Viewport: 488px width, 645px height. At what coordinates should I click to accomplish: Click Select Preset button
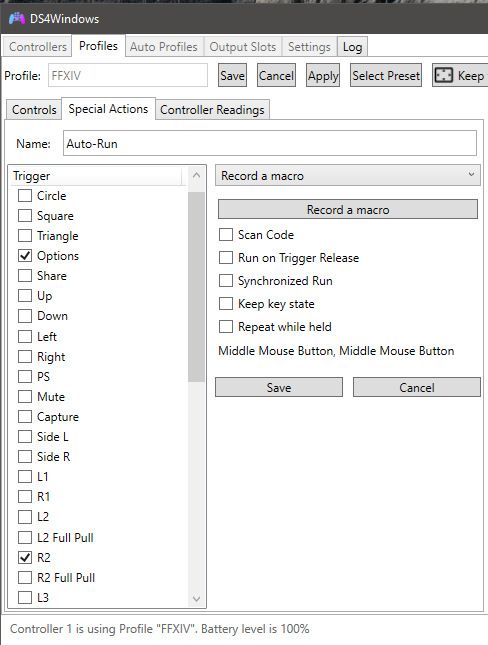(386, 75)
